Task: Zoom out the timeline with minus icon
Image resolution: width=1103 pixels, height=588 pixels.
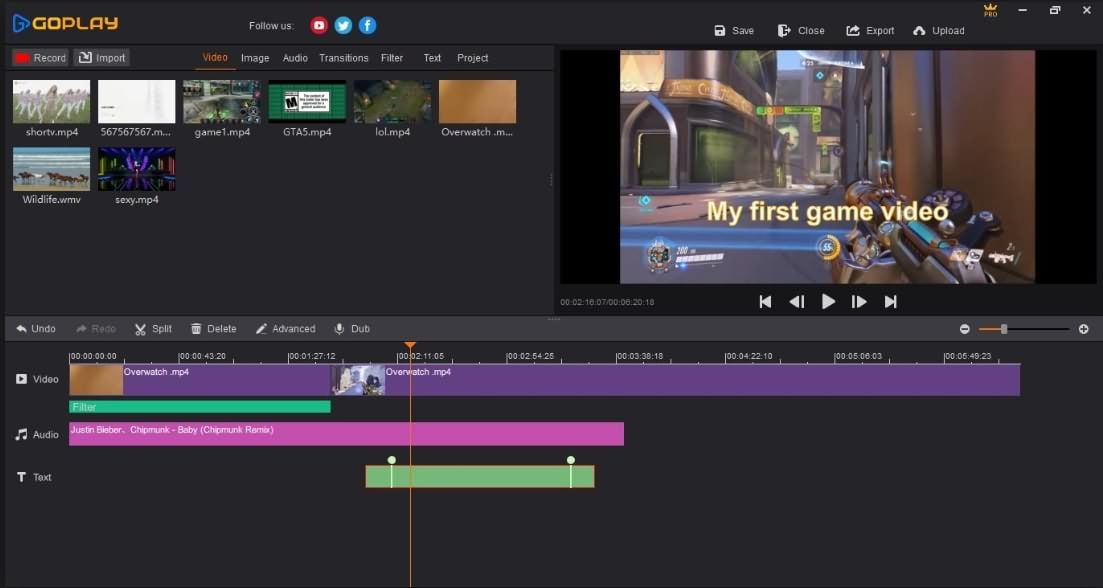Action: [x=964, y=329]
